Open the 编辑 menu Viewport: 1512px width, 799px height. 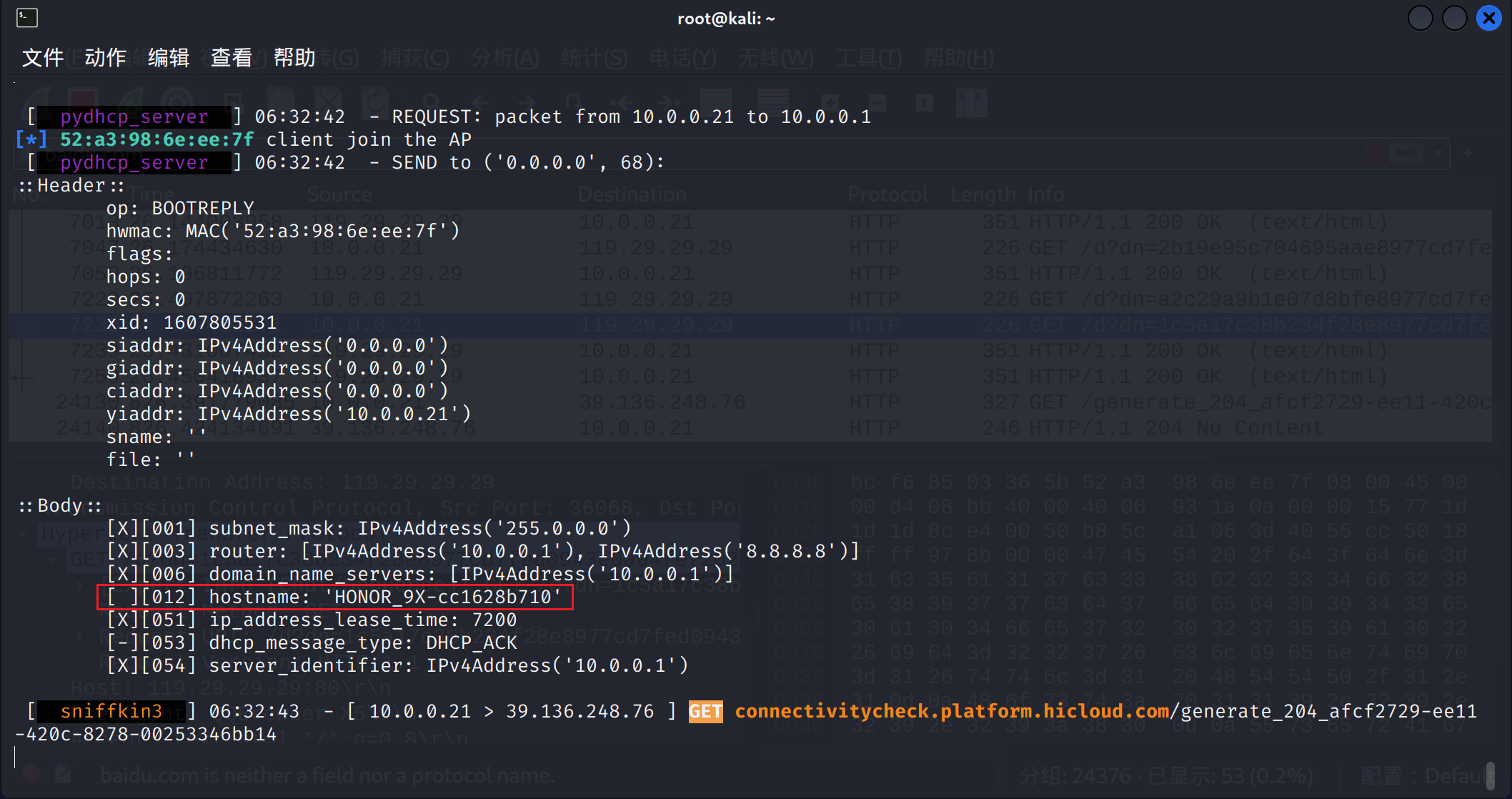169,57
